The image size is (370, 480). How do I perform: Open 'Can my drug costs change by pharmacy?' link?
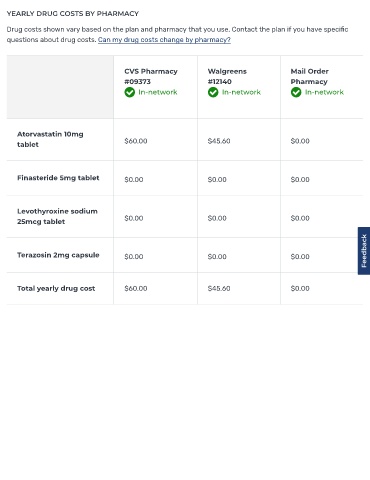tap(164, 40)
